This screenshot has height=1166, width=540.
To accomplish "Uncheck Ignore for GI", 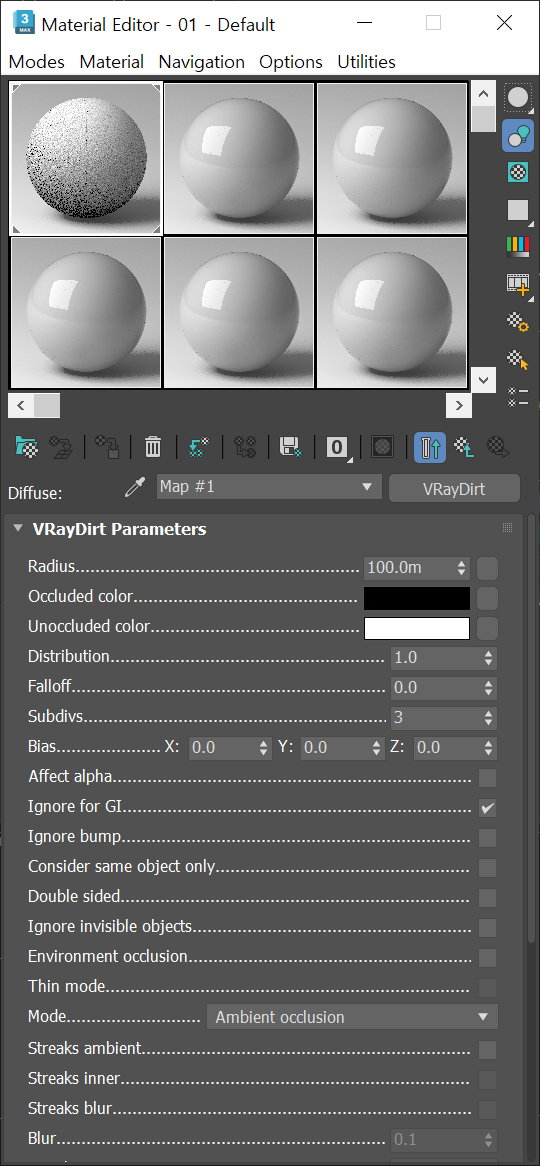I will [x=487, y=808].
